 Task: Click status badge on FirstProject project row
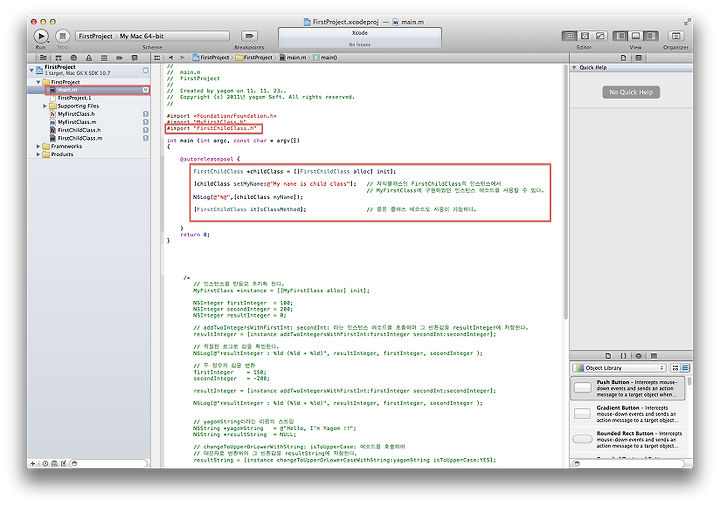[x=146, y=70]
